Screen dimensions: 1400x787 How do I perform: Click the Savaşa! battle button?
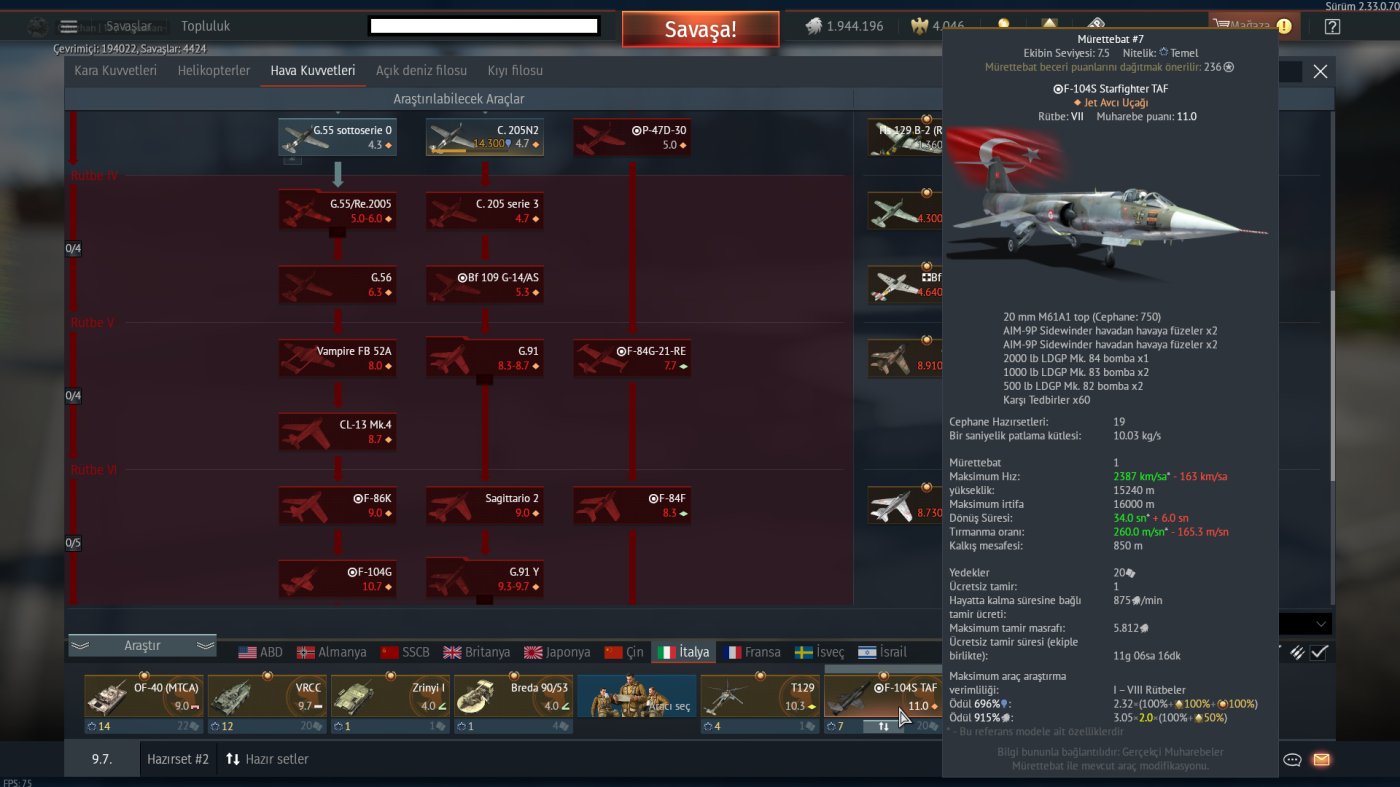coord(700,29)
